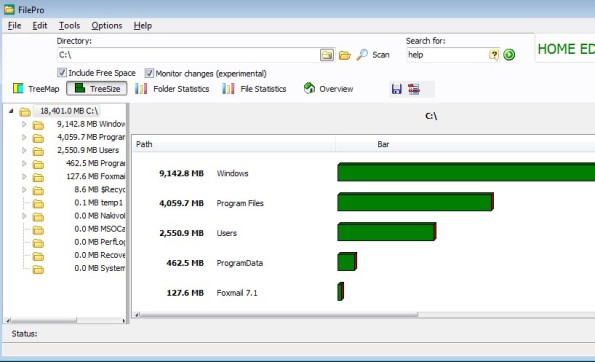Viewport: 595px width, 362px height.
Task: Expand the 462.5 MB ProgramData tree node
Action: click(24, 164)
